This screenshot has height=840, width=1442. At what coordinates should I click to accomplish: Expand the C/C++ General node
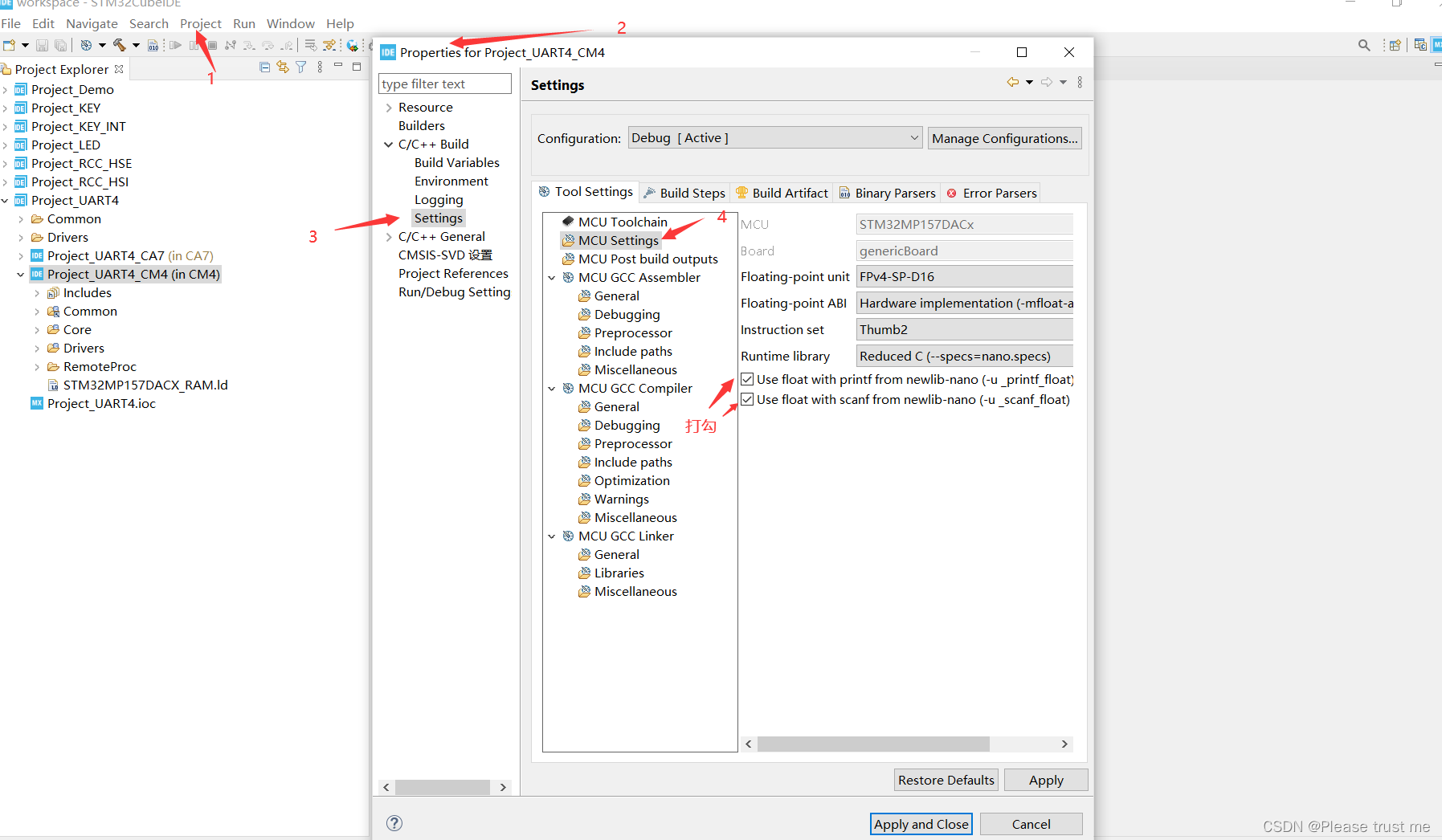tap(389, 237)
